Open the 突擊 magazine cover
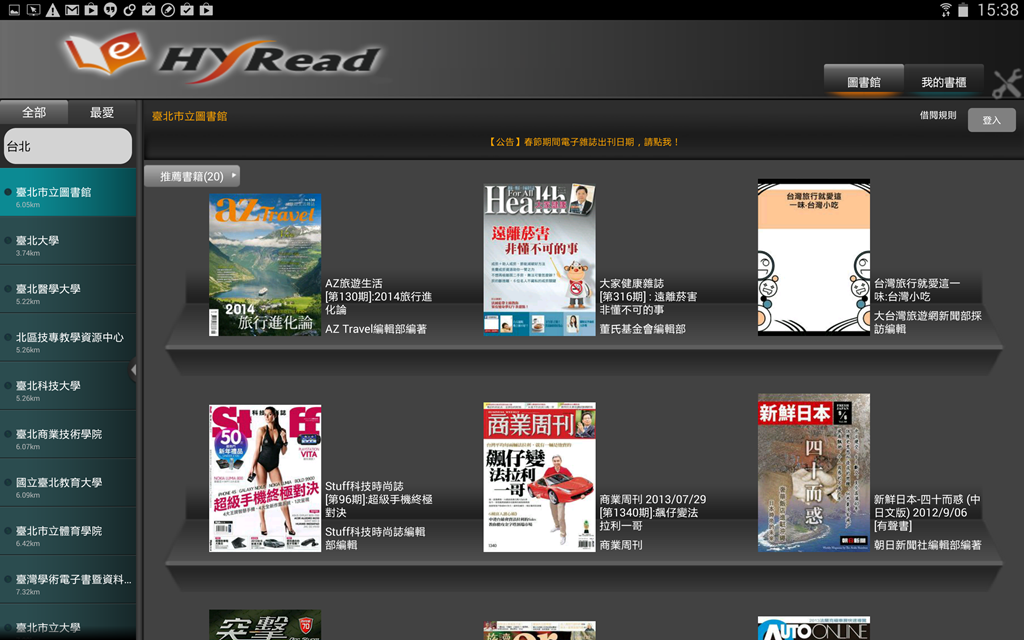 click(x=265, y=625)
